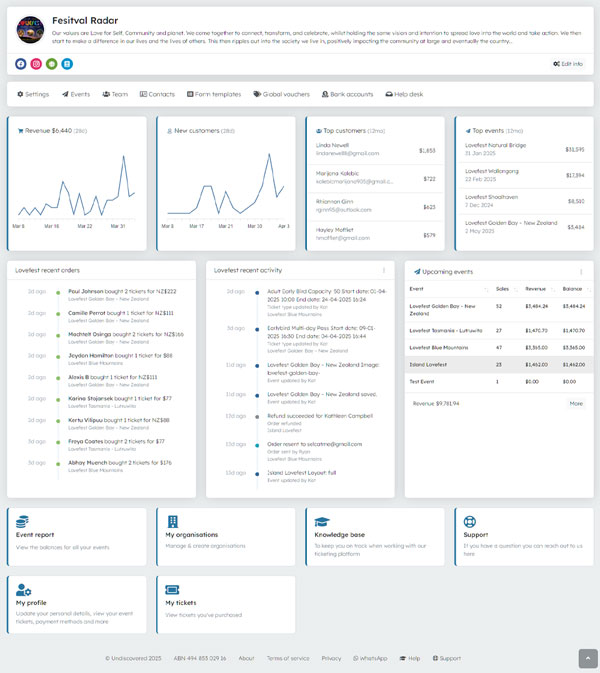Sort the table by Sales column
This screenshot has height=673, width=600.
point(505,289)
